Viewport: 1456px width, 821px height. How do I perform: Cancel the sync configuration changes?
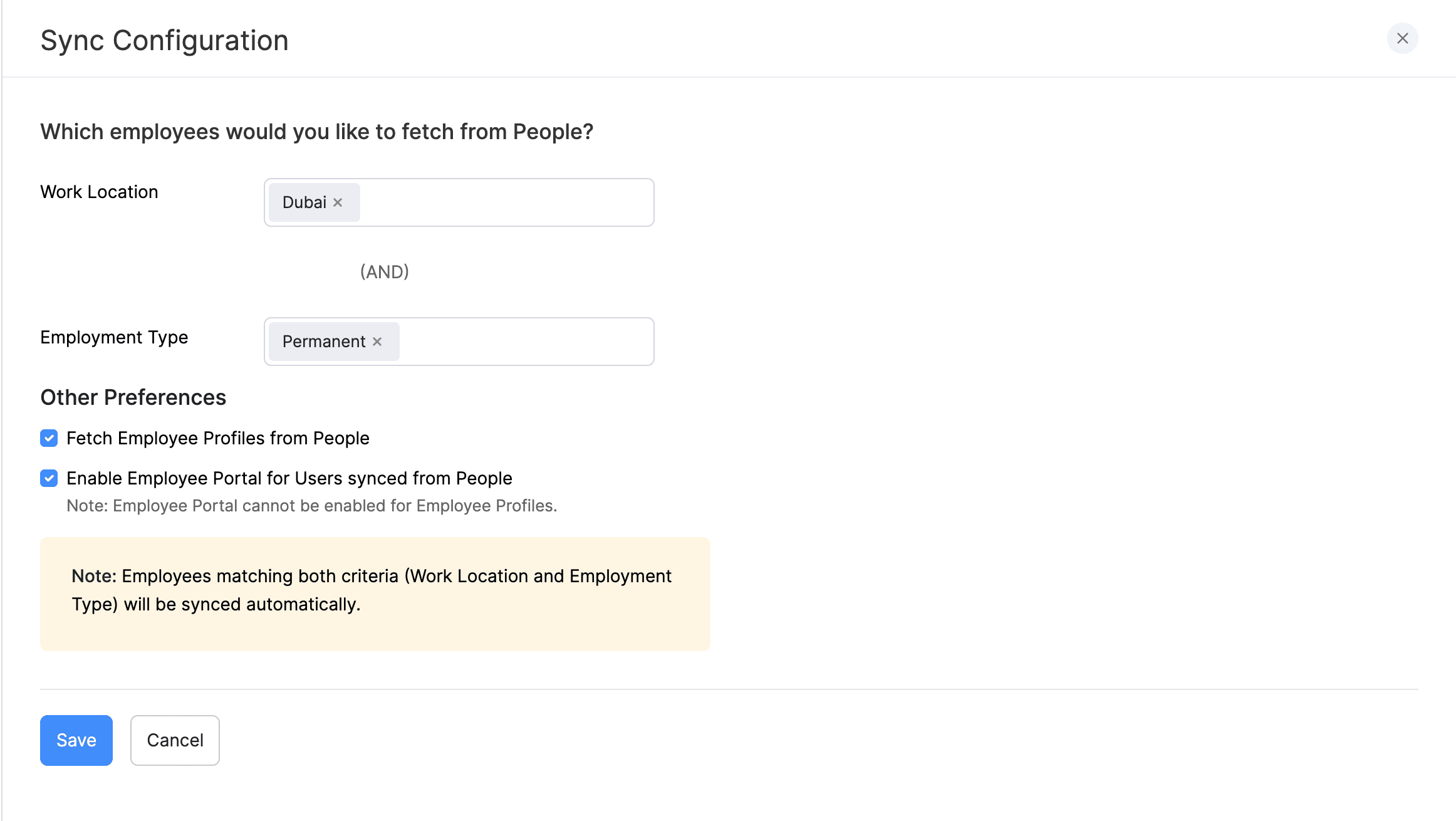click(x=174, y=740)
